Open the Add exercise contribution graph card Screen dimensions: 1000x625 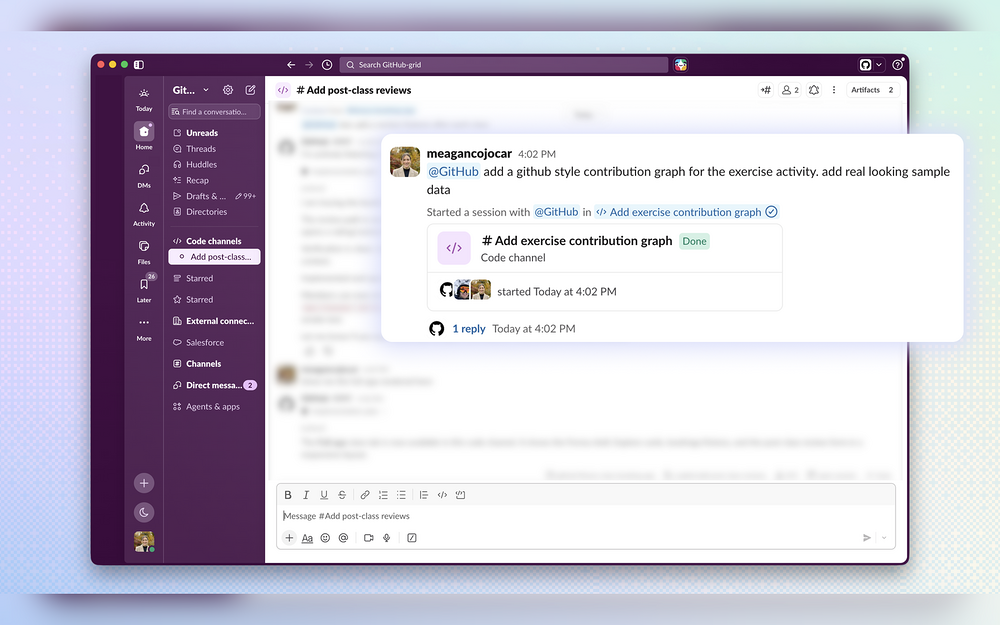(605, 267)
